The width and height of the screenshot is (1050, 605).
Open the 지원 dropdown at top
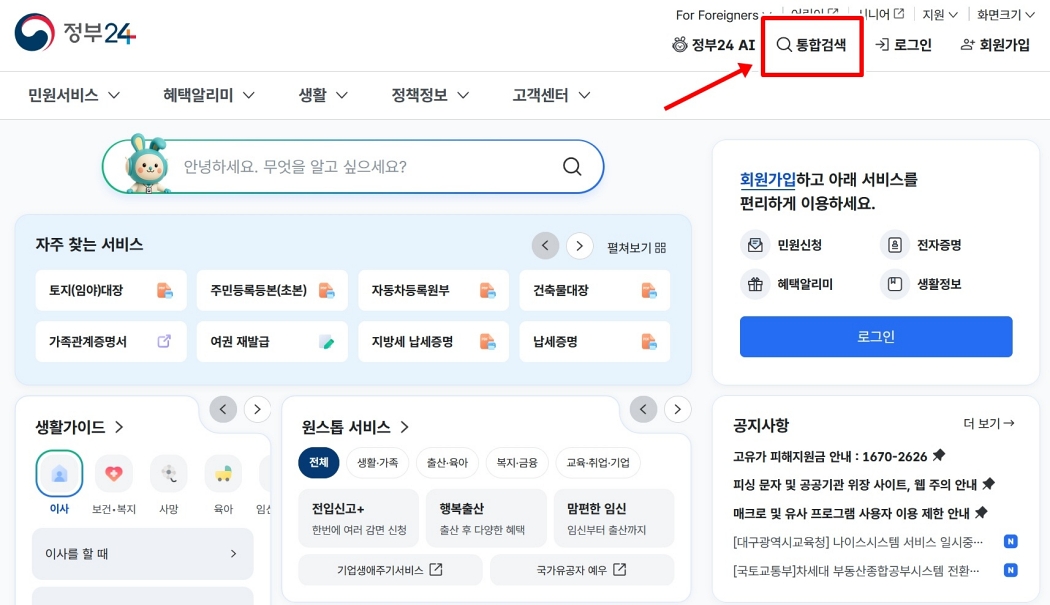click(x=940, y=14)
